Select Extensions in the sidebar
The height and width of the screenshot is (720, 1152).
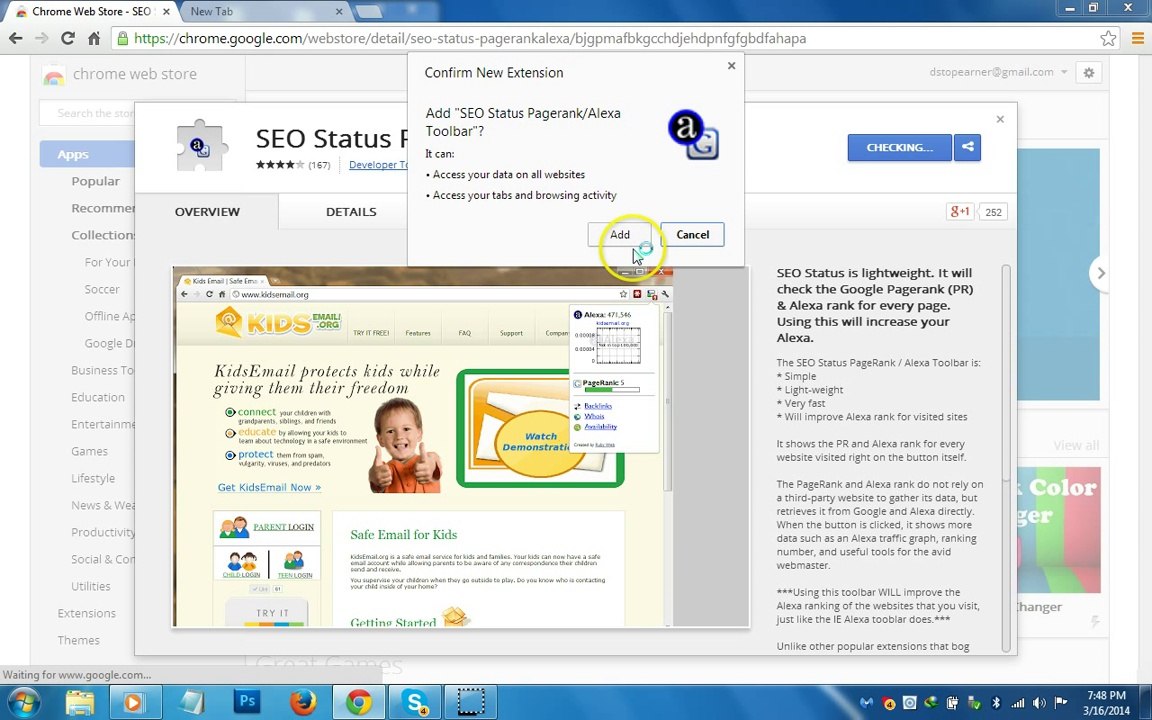click(x=87, y=613)
